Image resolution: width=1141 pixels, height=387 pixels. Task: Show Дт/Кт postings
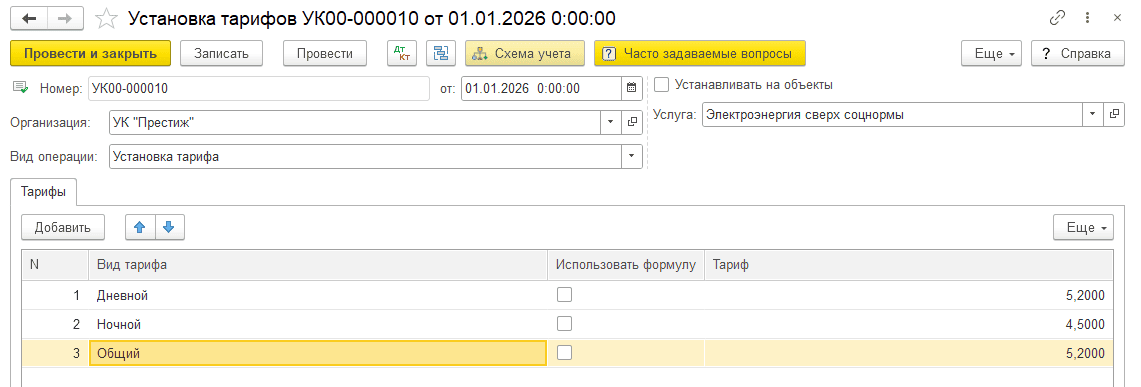coord(401,53)
